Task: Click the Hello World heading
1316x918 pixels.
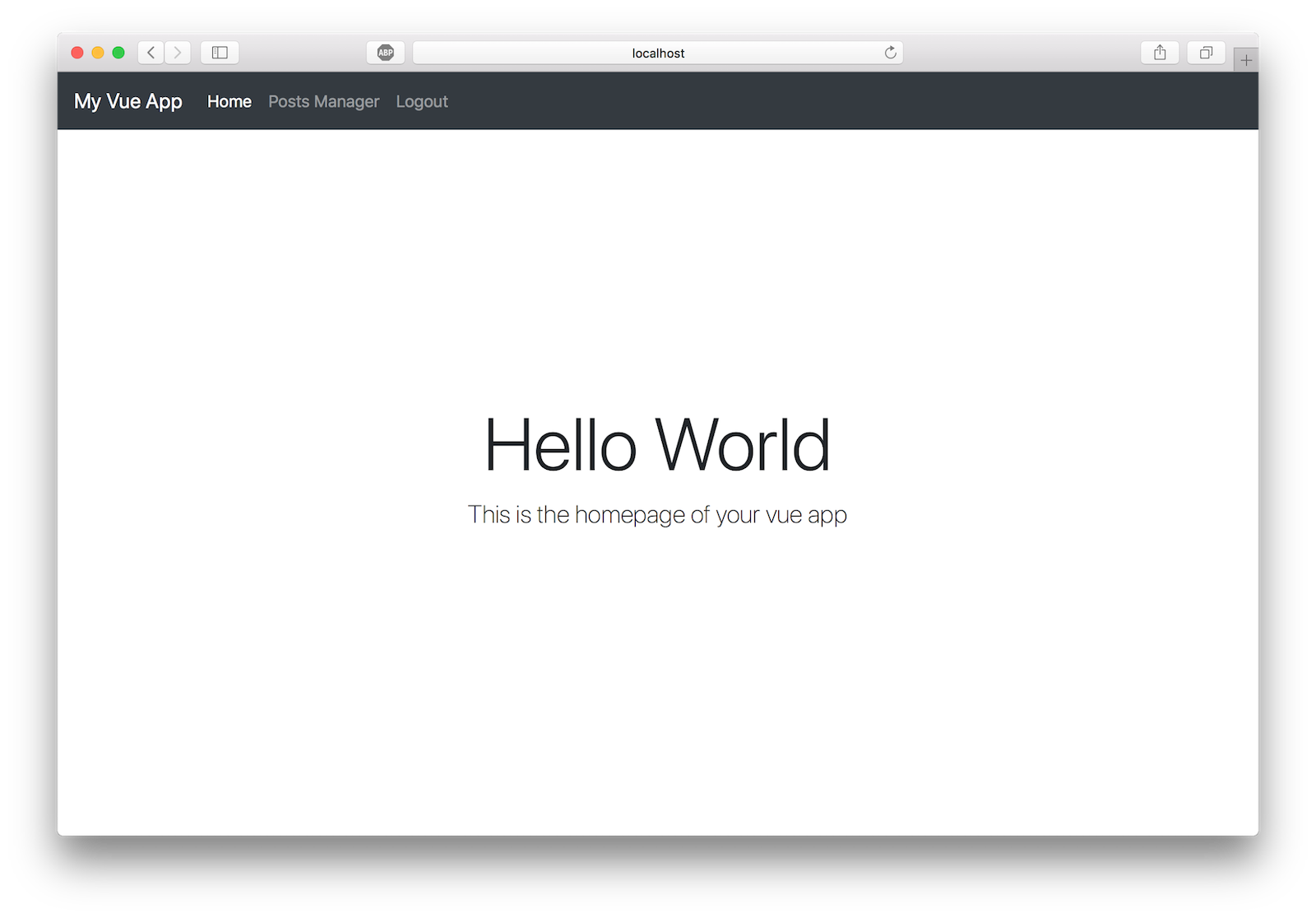Action: click(x=657, y=445)
